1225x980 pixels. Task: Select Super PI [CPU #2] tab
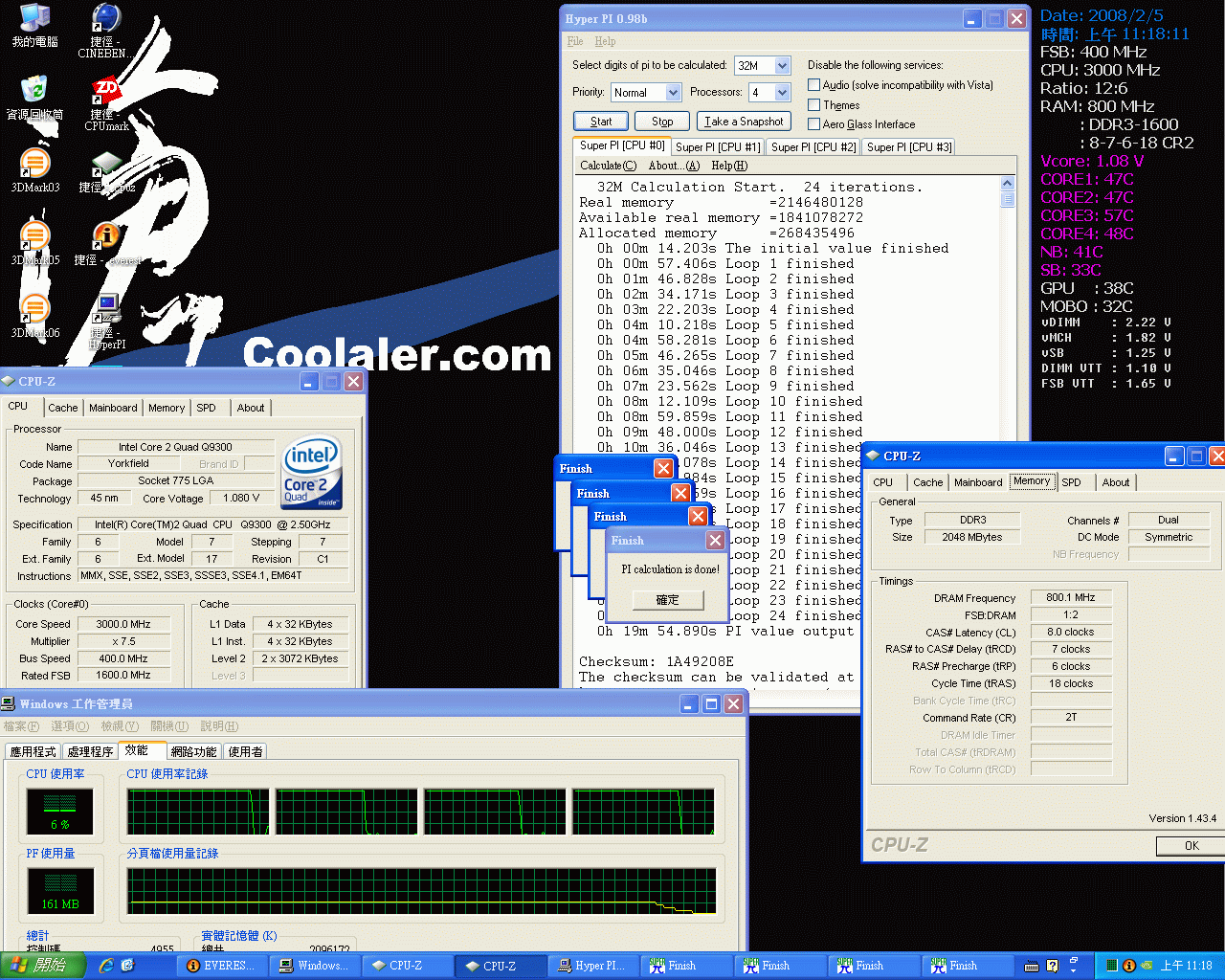(813, 147)
